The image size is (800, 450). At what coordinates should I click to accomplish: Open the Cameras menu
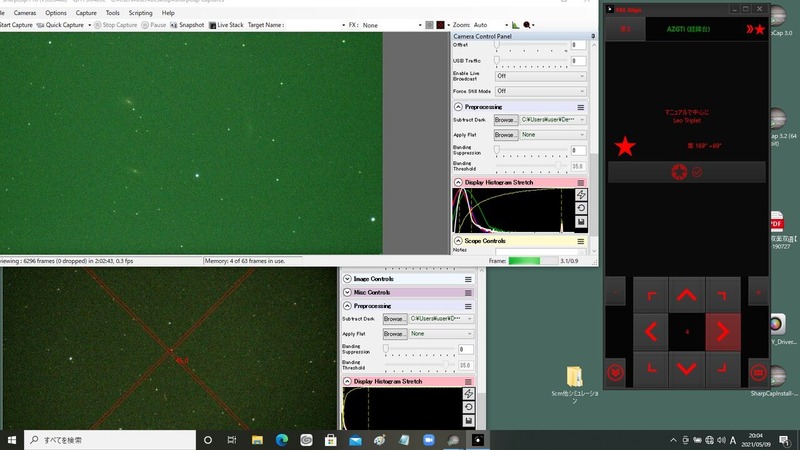(24, 13)
